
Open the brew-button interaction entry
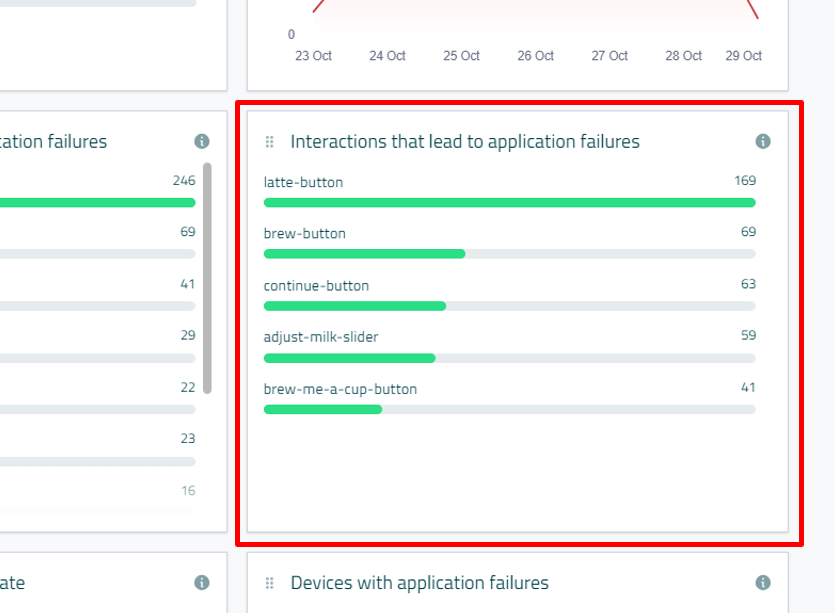click(304, 233)
